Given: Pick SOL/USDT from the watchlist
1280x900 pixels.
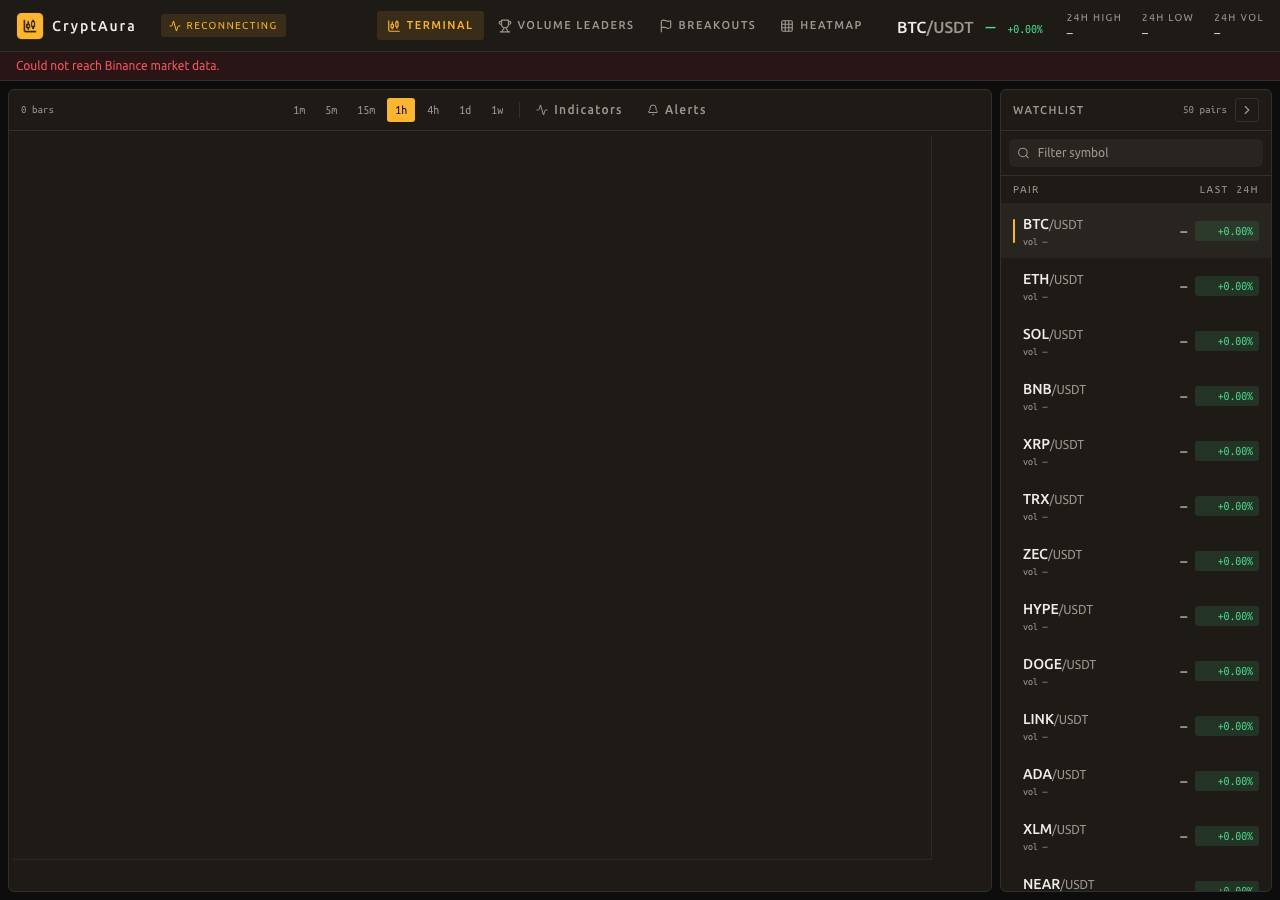Looking at the screenshot, I should coord(1136,341).
